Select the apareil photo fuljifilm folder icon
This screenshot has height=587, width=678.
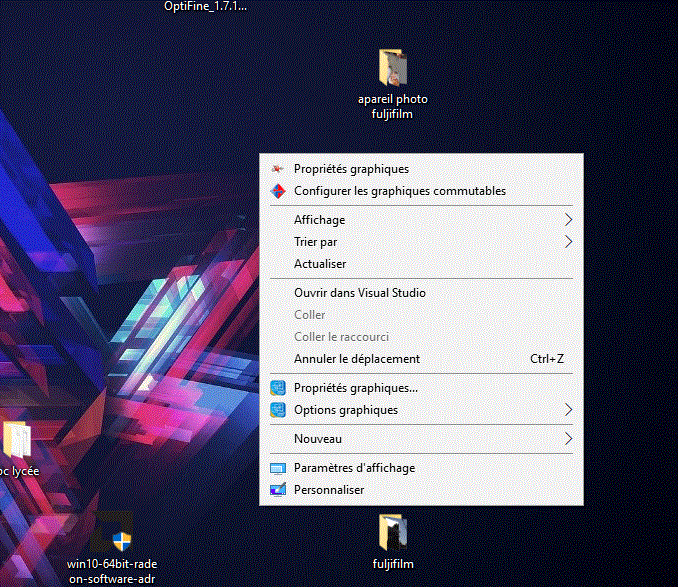[393, 68]
